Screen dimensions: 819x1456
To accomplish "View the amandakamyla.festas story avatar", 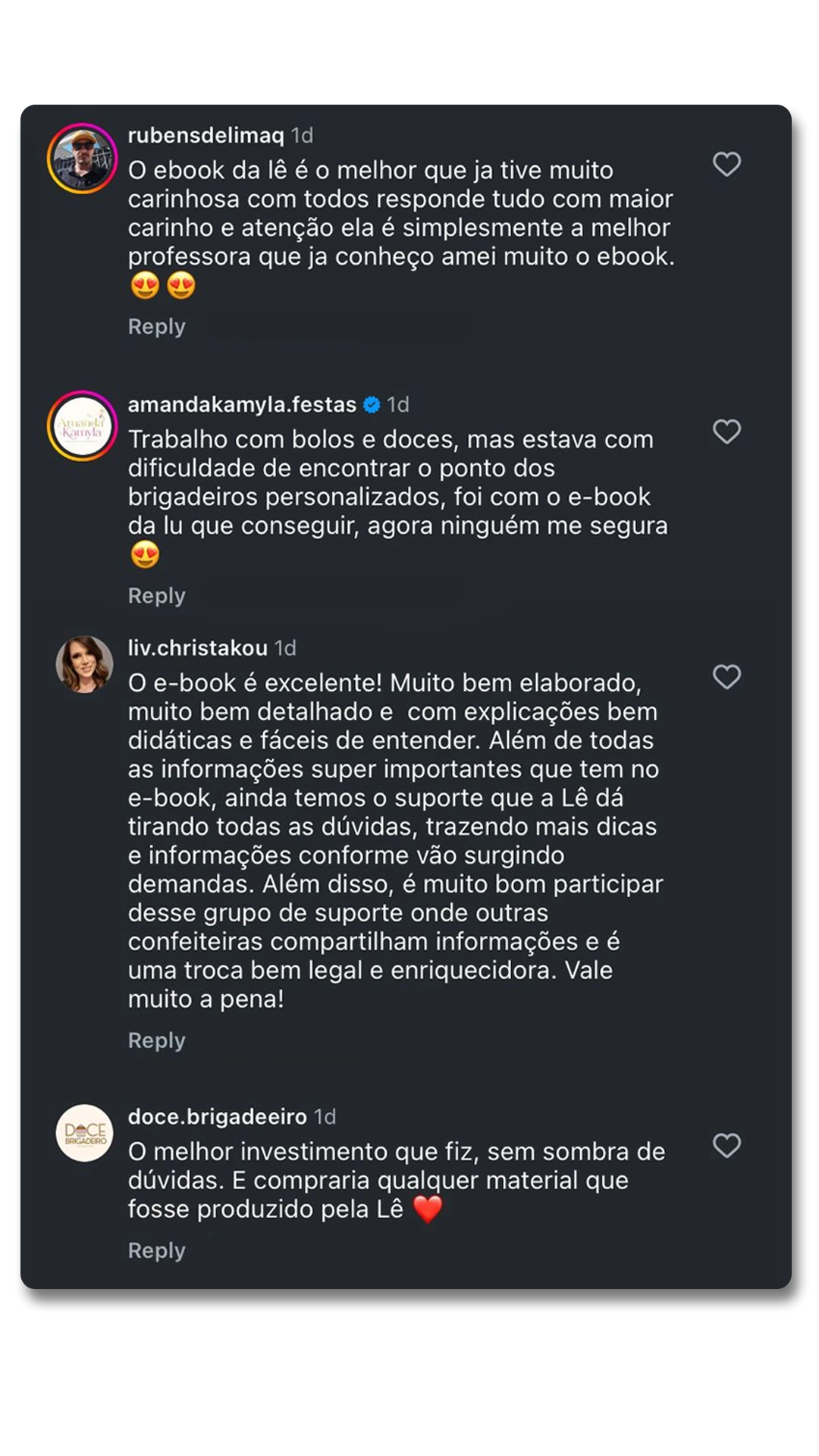I will click(83, 426).
